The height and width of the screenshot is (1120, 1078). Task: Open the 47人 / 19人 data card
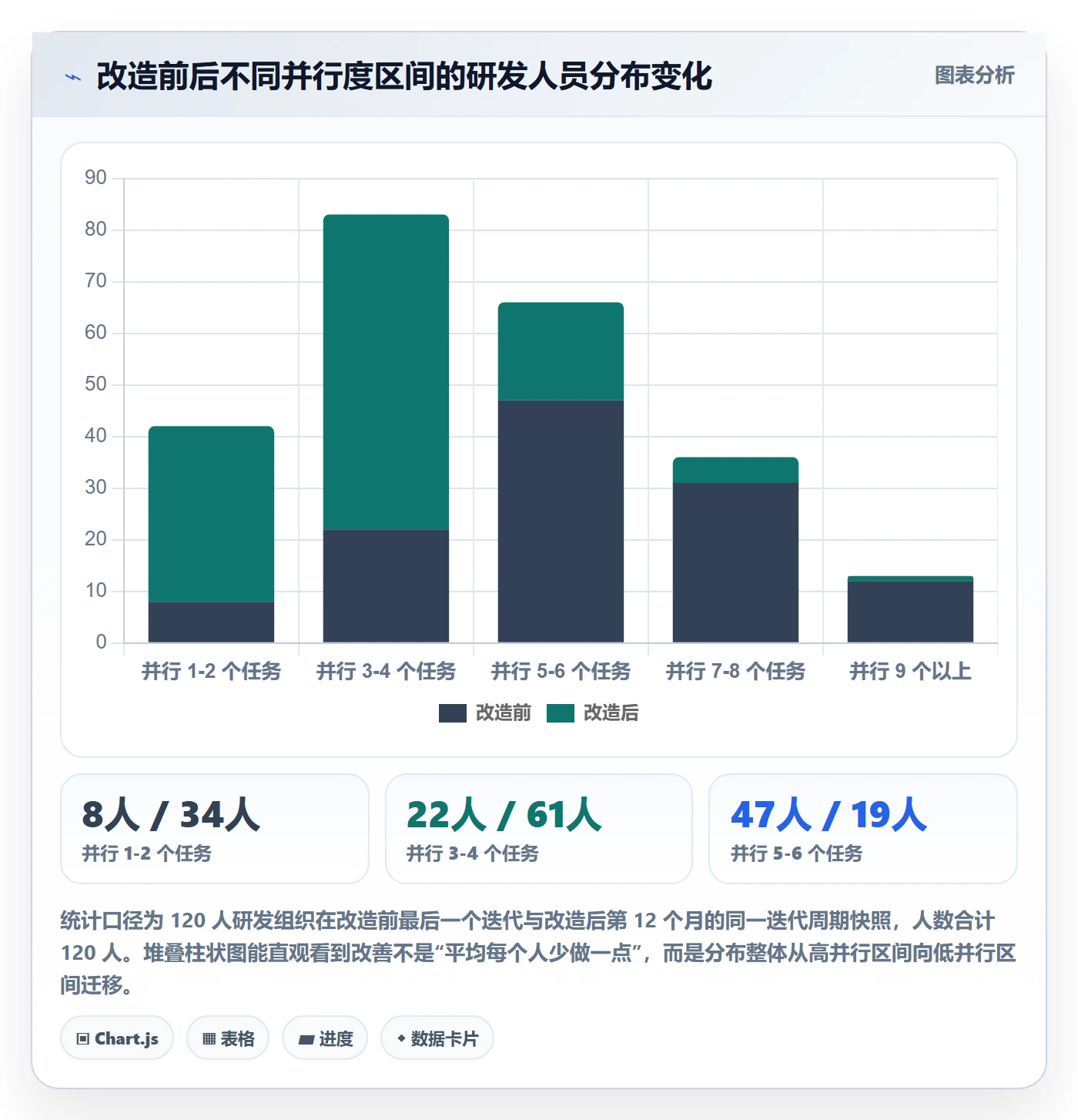pyautogui.click(x=863, y=829)
